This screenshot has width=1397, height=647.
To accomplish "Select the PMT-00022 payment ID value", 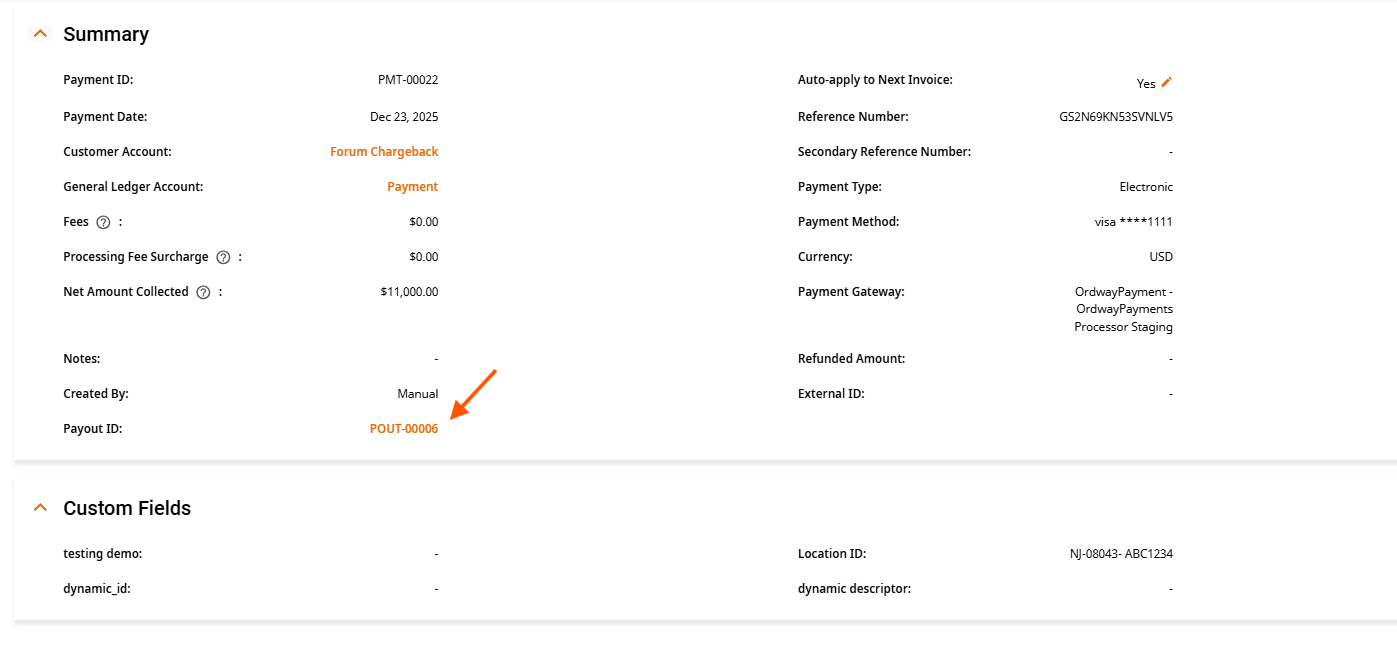I will click(x=408, y=80).
